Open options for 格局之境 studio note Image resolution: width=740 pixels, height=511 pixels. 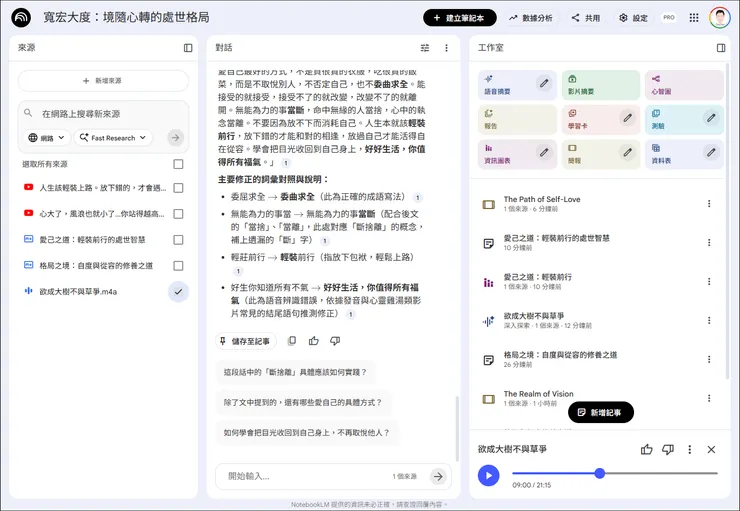point(709,359)
